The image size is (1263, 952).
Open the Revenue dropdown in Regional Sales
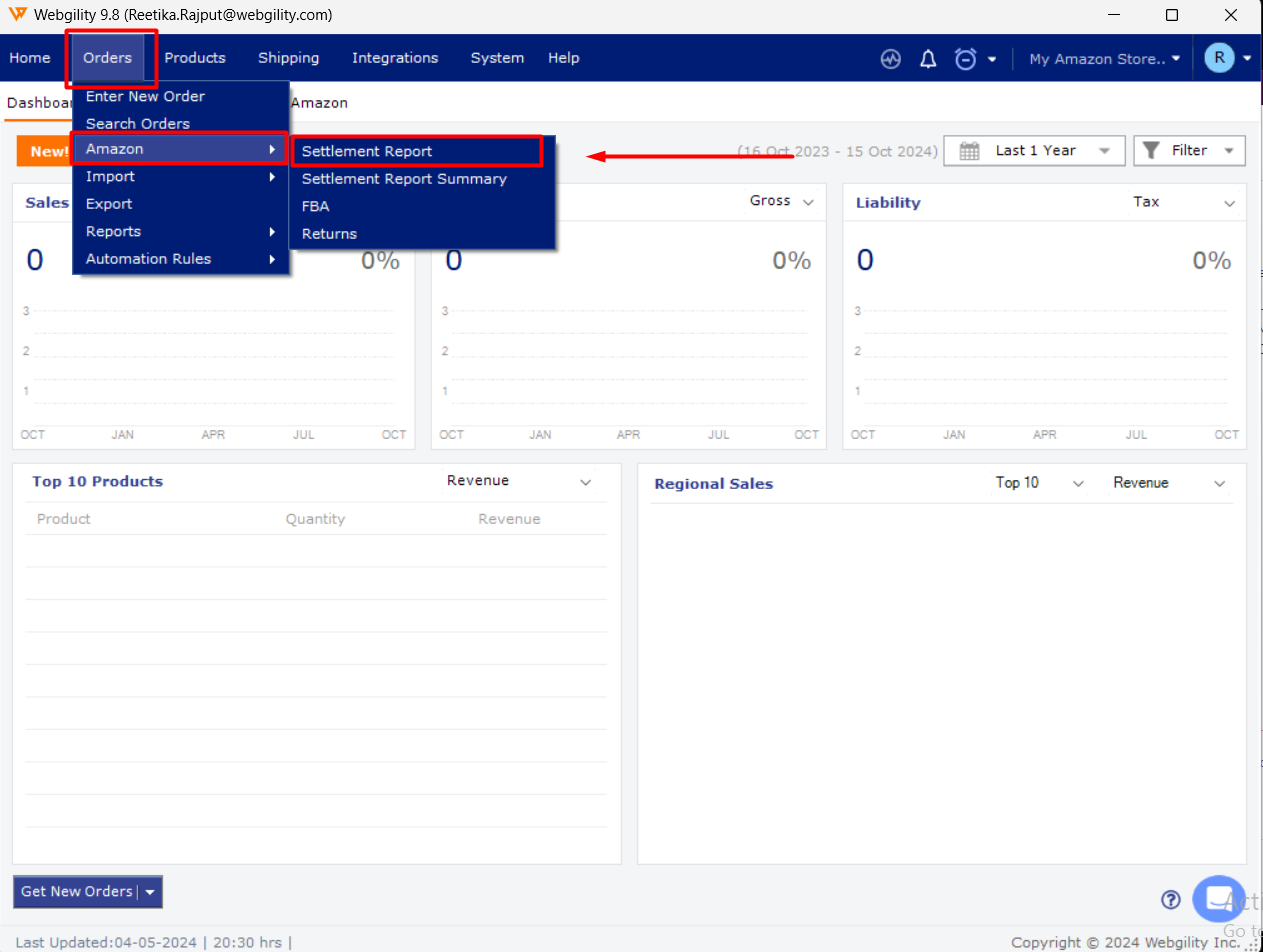tap(1169, 483)
